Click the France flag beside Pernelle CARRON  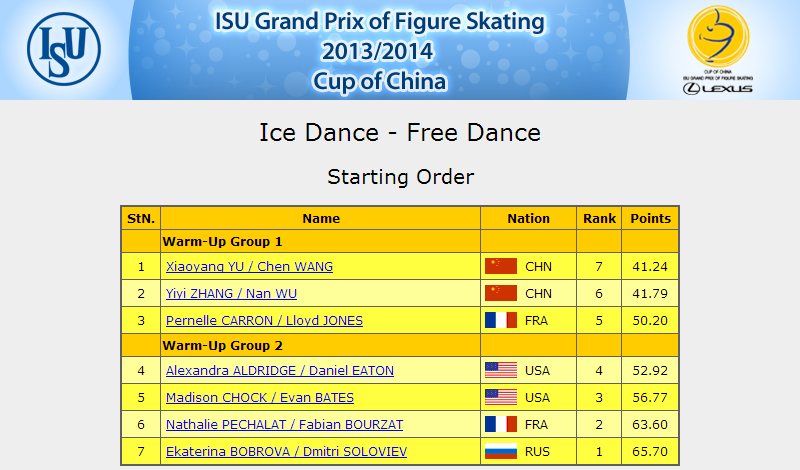point(501,320)
